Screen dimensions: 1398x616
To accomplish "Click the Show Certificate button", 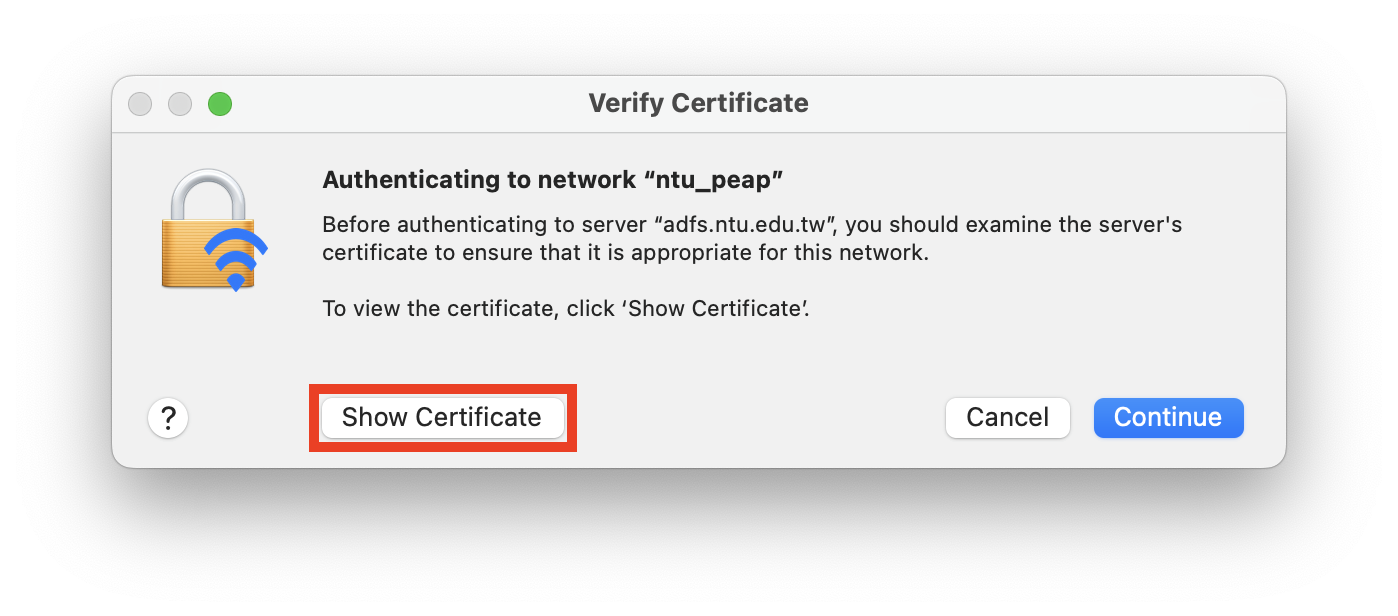I will click(x=442, y=417).
